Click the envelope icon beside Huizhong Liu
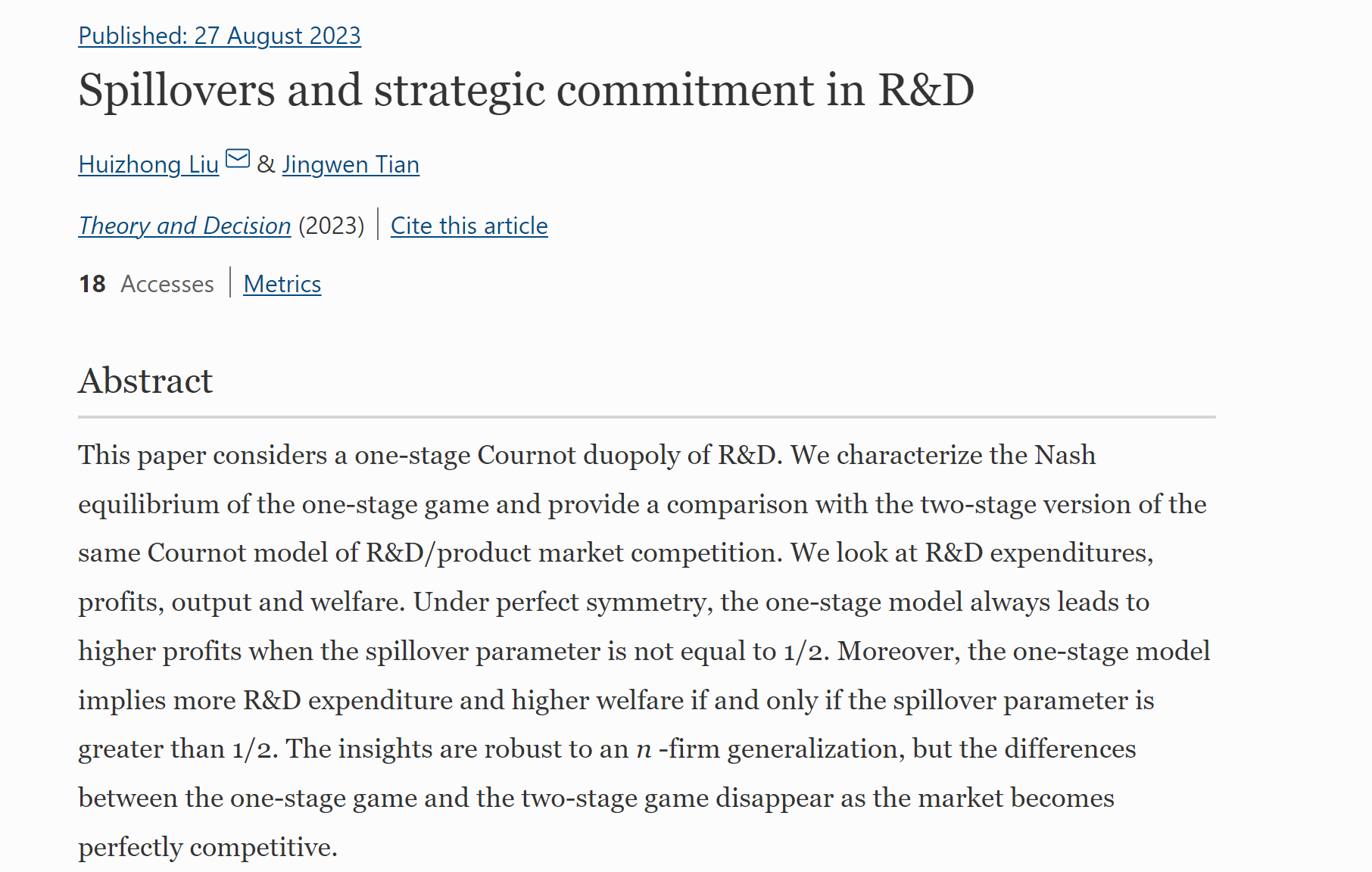The image size is (1372, 872). (238, 159)
